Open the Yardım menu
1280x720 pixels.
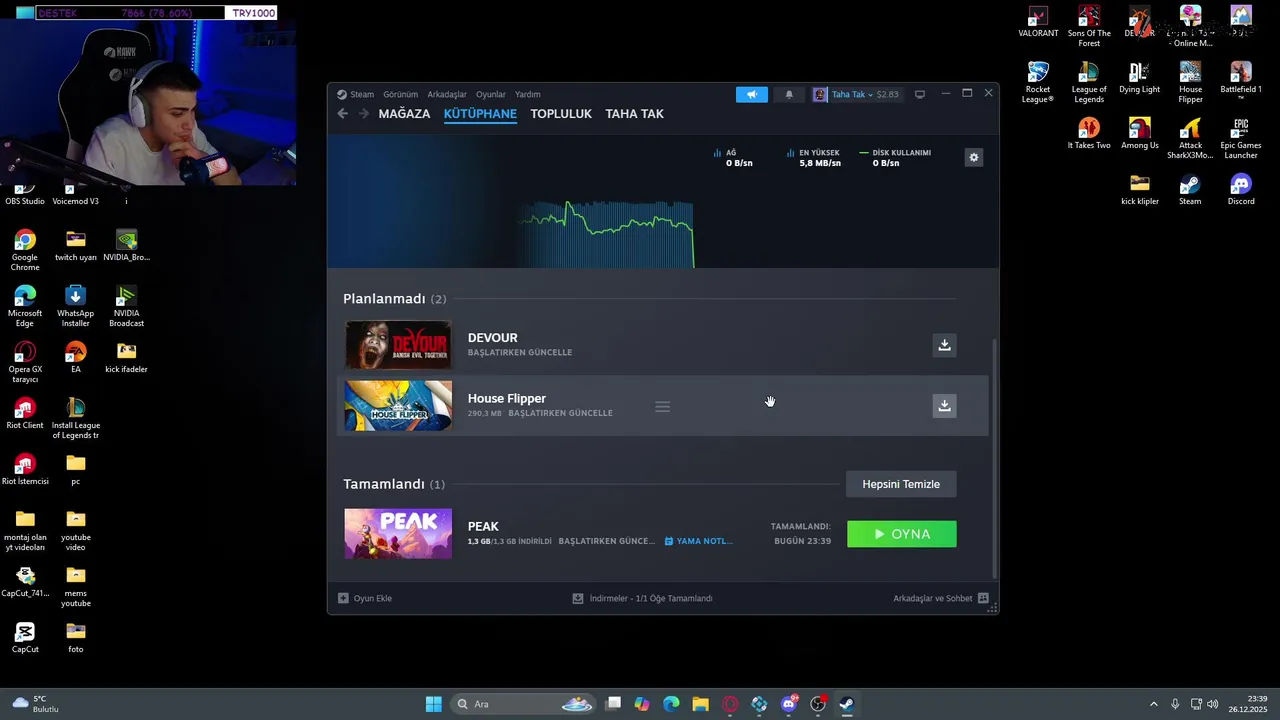click(x=528, y=94)
